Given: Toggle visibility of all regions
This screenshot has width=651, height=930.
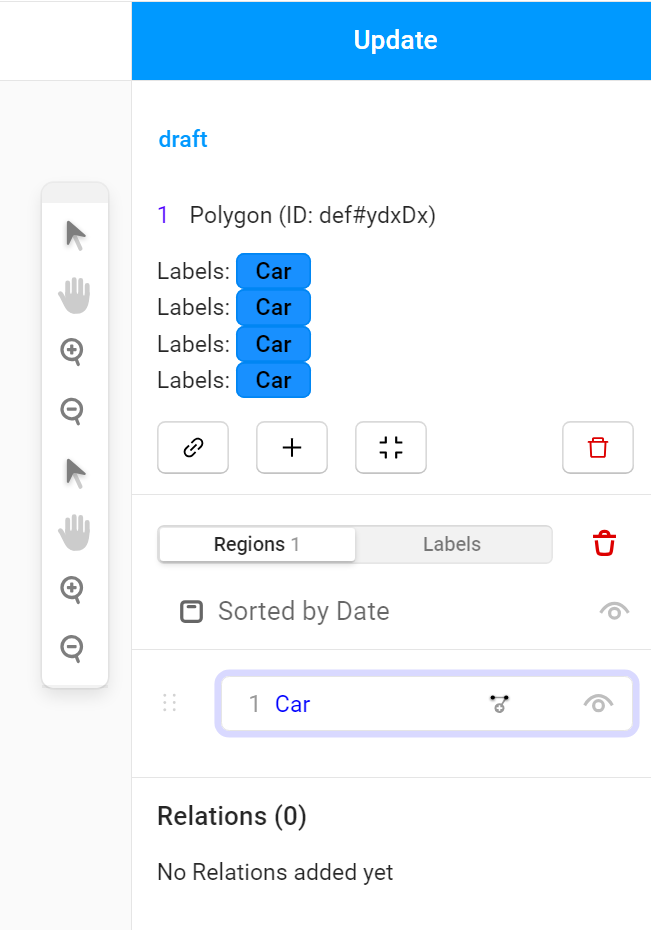Looking at the screenshot, I should click(614, 611).
